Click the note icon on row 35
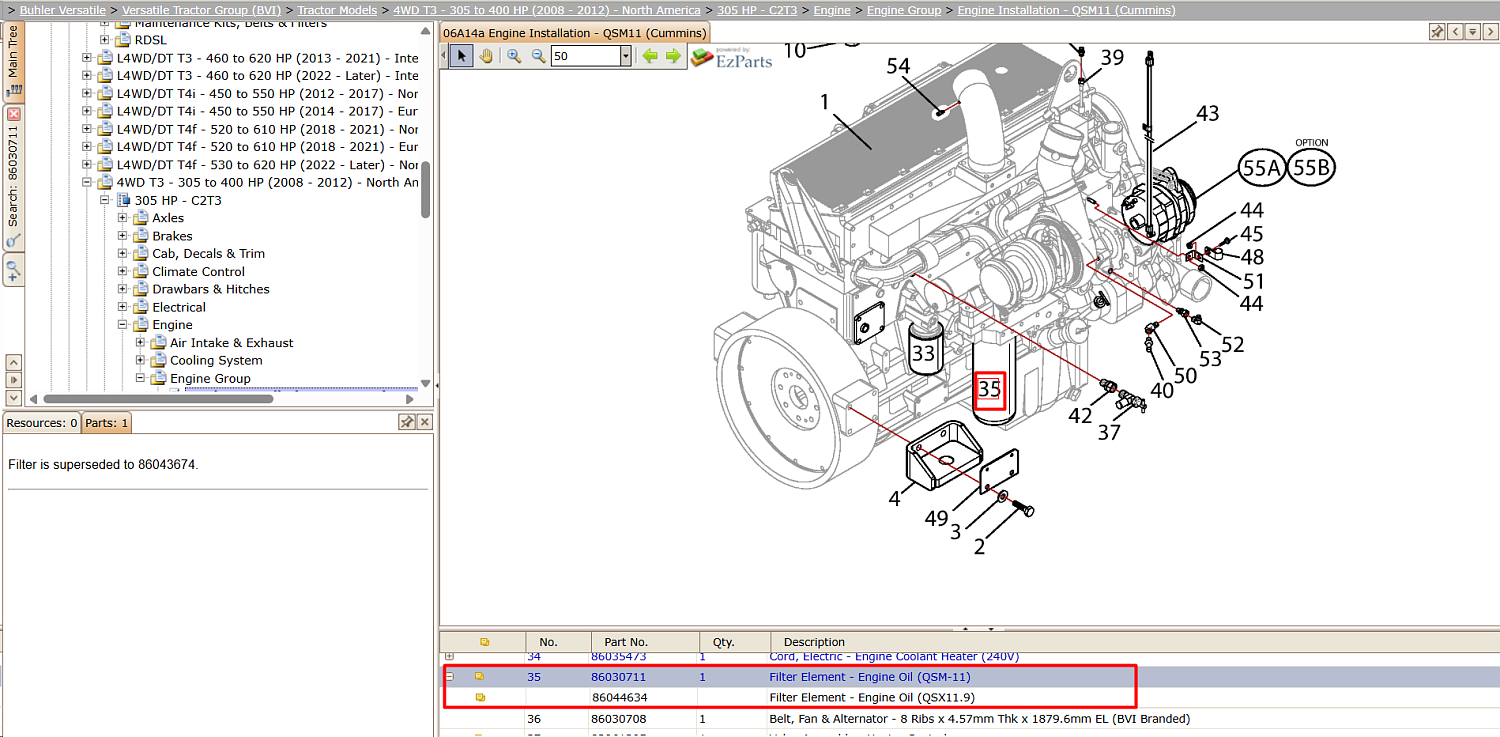The width and height of the screenshot is (1500, 737). pyautogui.click(x=480, y=677)
